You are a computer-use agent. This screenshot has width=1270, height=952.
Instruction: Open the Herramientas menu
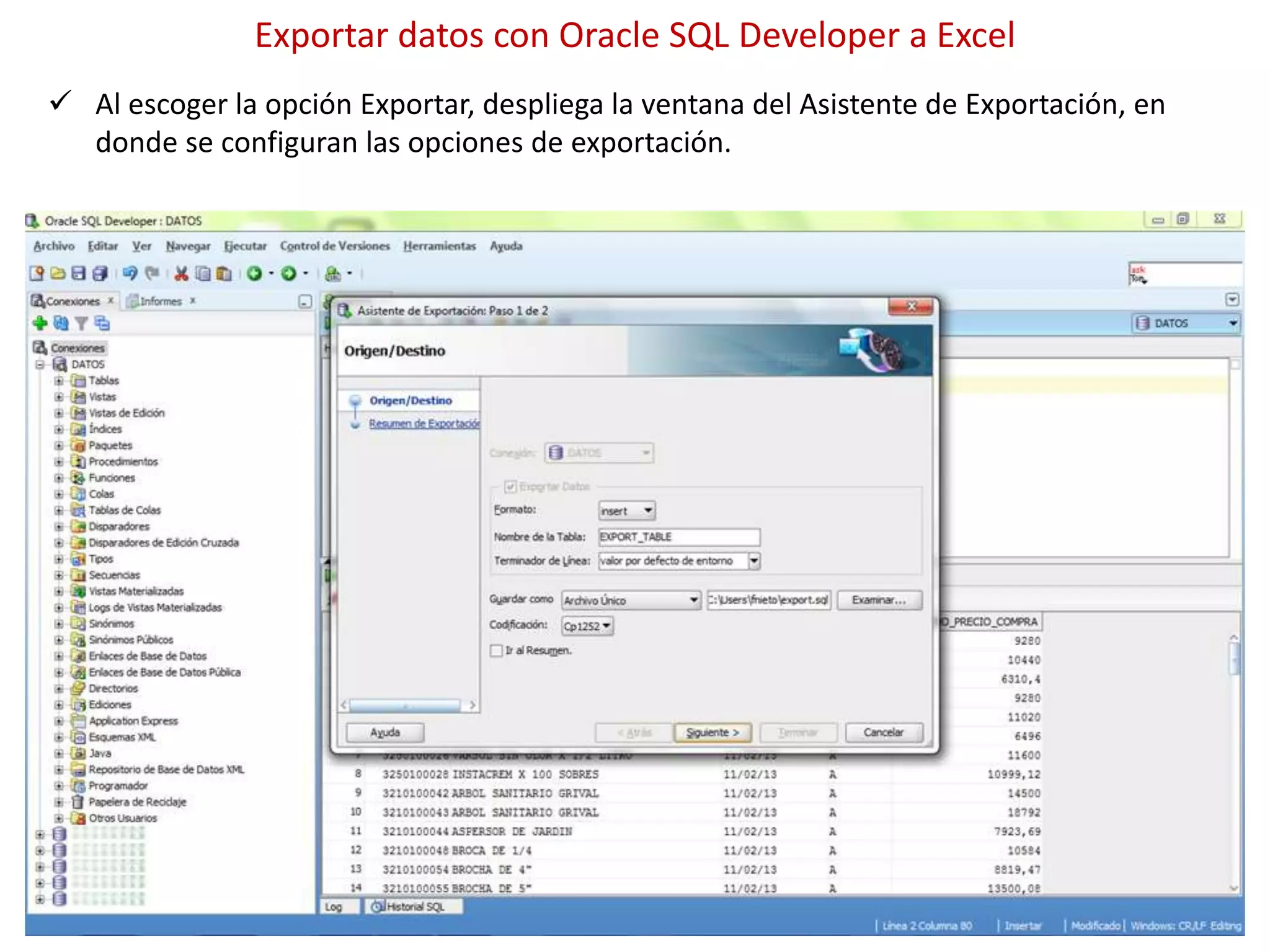click(440, 246)
